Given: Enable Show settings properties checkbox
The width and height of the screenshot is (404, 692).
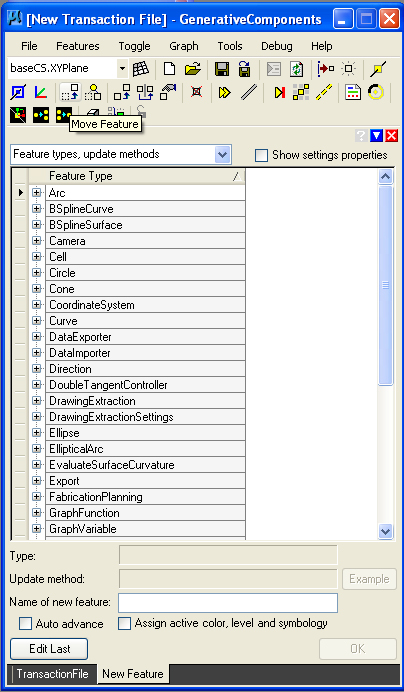Looking at the screenshot, I should point(261,155).
